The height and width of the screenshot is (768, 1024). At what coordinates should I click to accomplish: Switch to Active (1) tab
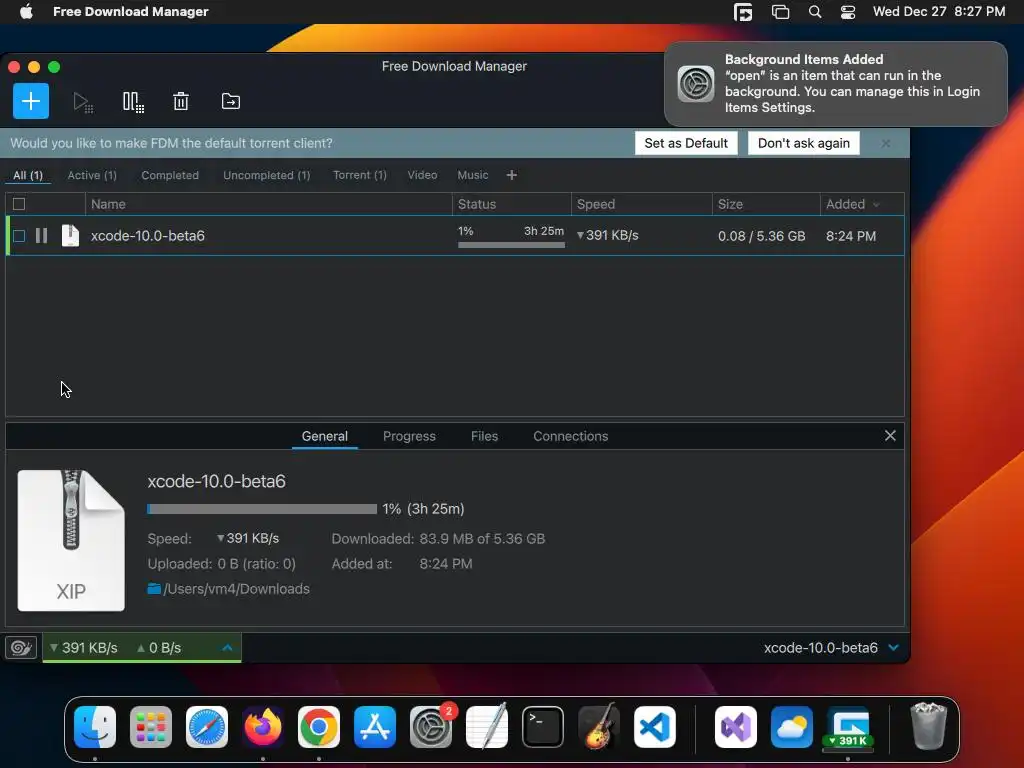click(92, 175)
